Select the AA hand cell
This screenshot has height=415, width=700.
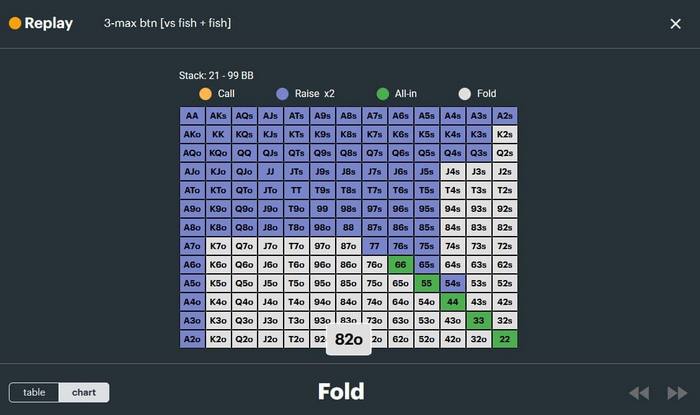tap(192, 115)
